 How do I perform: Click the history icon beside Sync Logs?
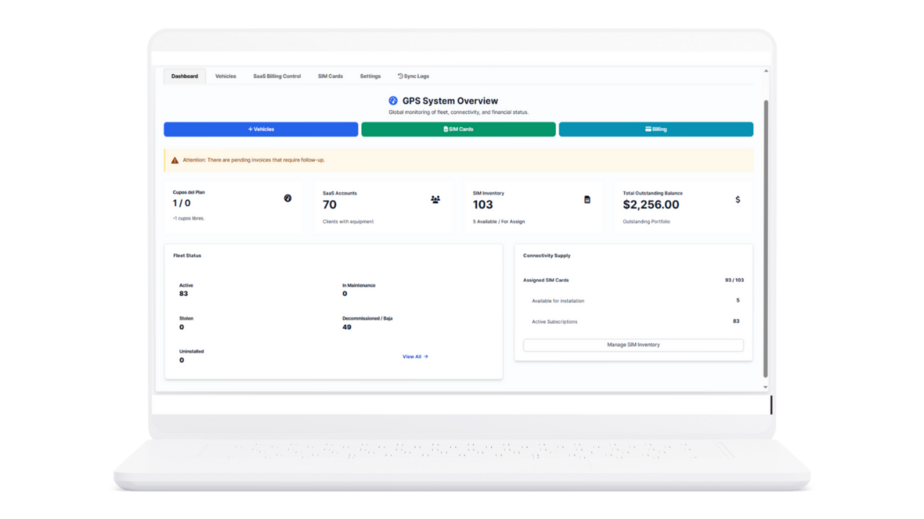coord(400,76)
